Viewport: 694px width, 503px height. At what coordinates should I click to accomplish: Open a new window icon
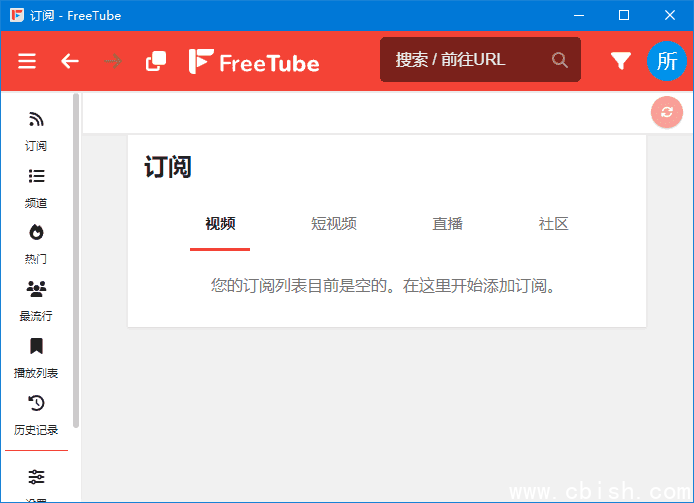point(156,61)
